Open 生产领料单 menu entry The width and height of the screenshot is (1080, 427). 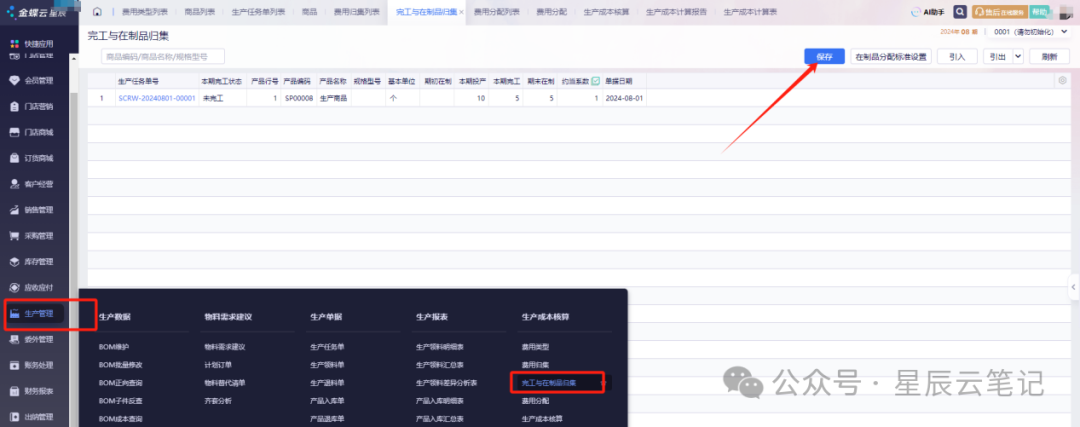pos(327,365)
